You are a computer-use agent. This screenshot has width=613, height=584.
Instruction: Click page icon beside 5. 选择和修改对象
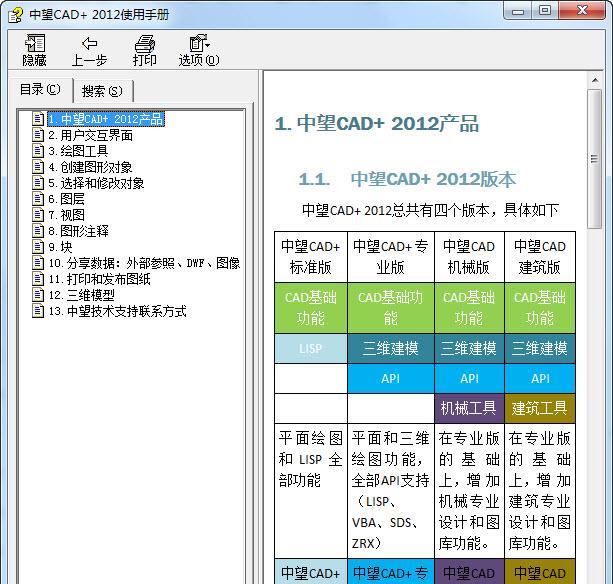pos(38,183)
